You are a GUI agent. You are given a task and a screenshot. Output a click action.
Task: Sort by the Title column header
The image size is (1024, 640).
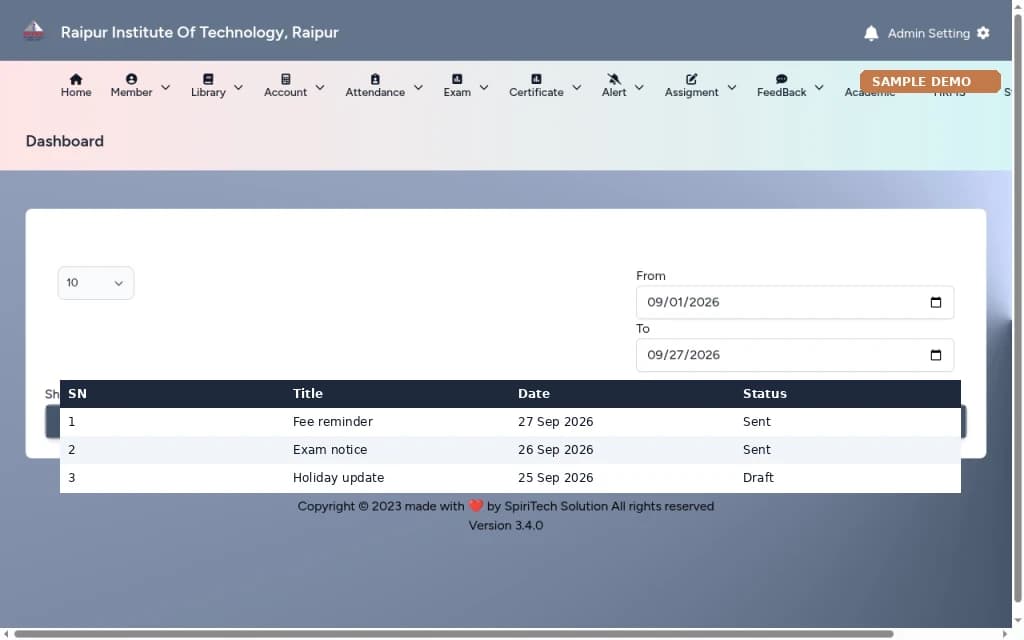point(308,394)
